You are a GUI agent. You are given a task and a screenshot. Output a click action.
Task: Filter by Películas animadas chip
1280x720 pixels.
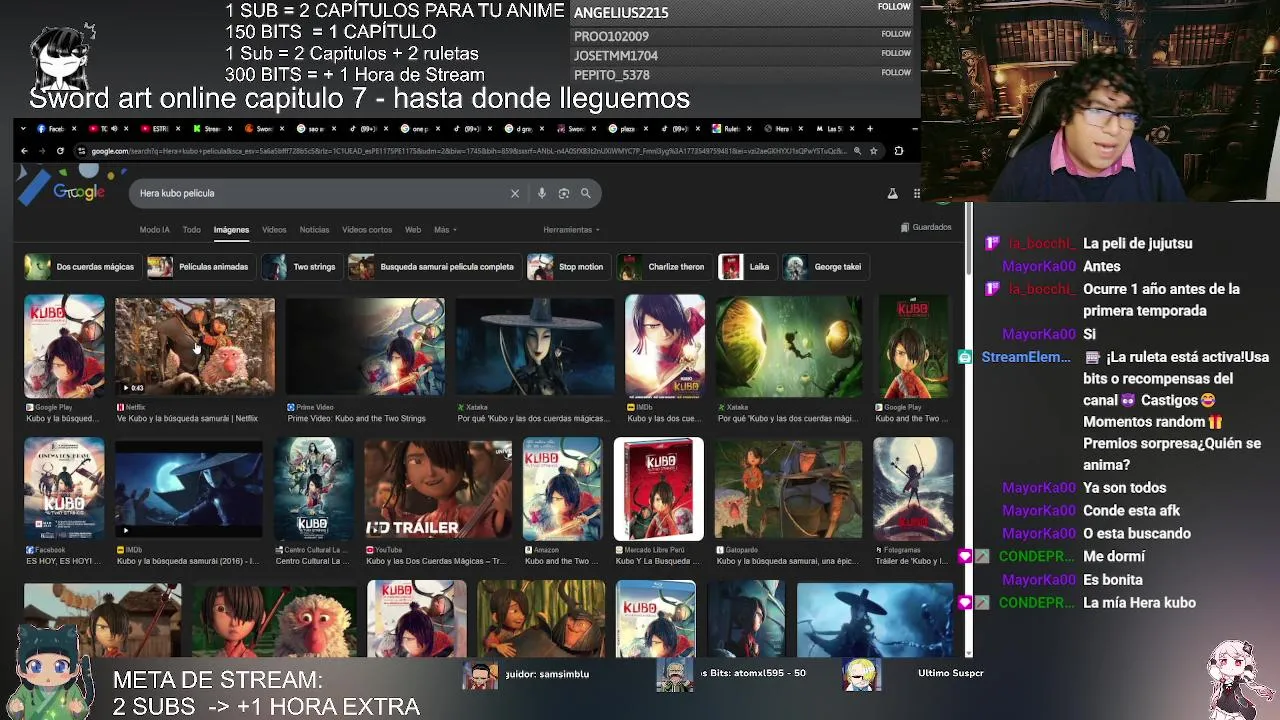[199, 267]
